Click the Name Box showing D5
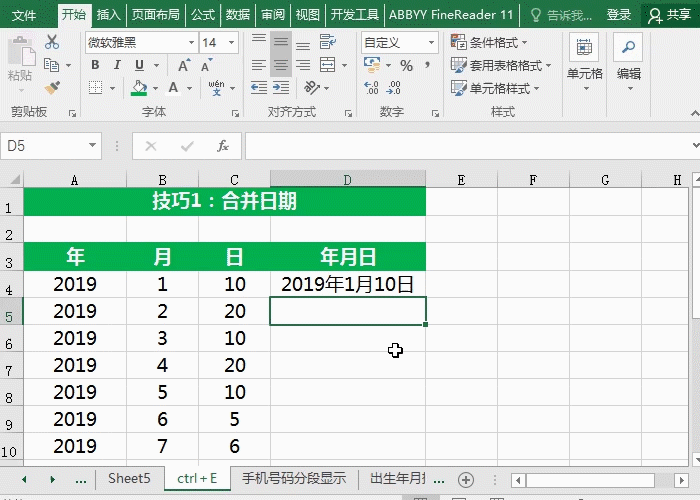Image resolution: width=700 pixels, height=500 pixels. [x=50, y=146]
